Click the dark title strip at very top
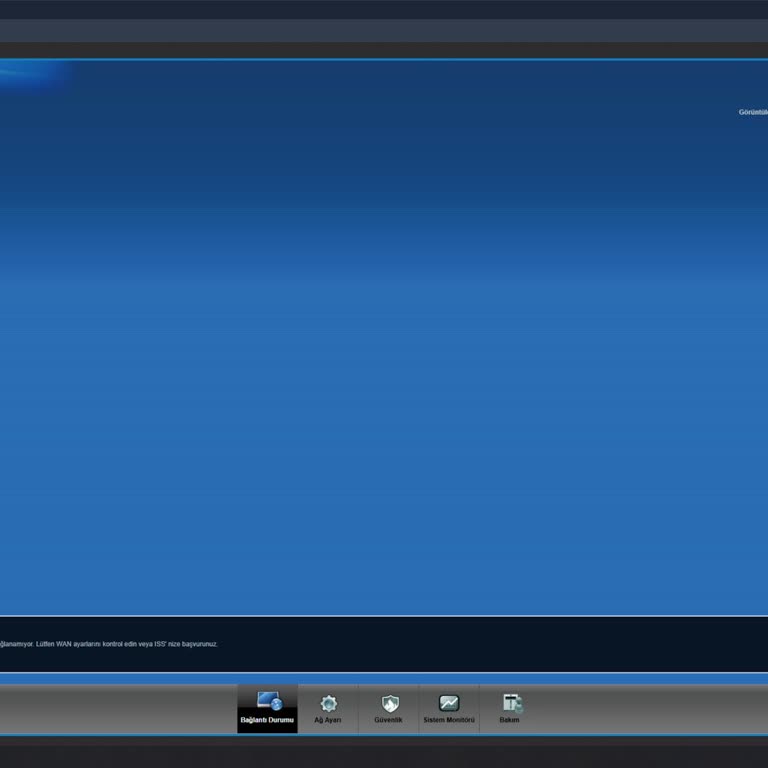 [384, 9]
